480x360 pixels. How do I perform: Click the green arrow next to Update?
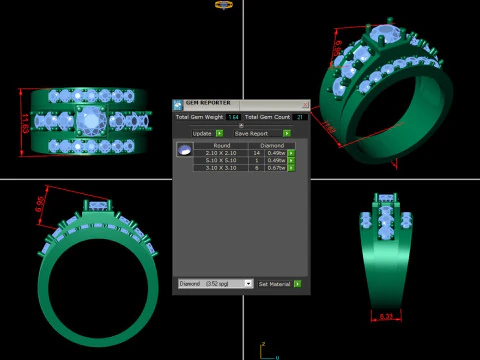220,133
